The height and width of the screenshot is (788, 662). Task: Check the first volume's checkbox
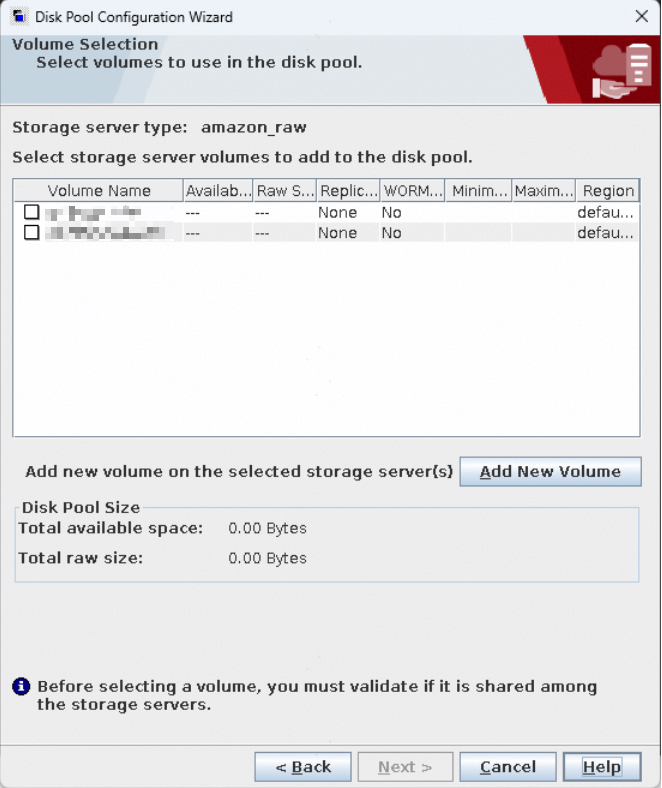(32, 212)
